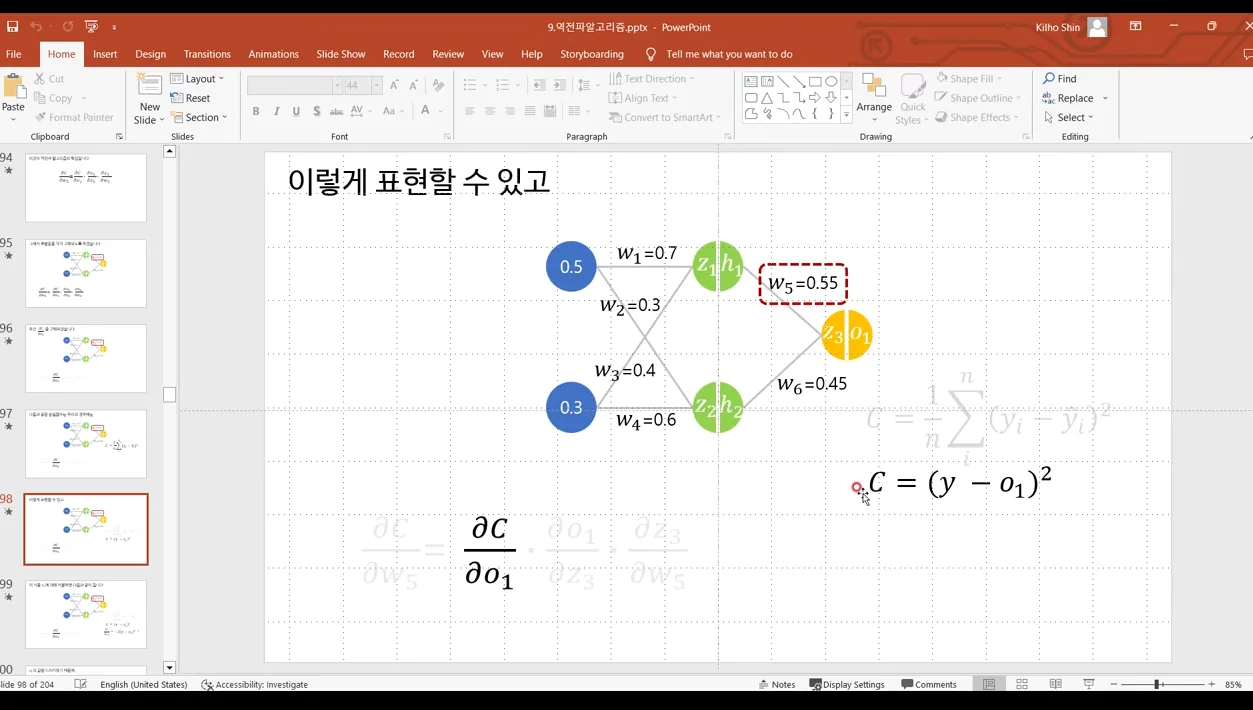Toggle Strikethrough formatting
1253x710 pixels.
[337, 111]
